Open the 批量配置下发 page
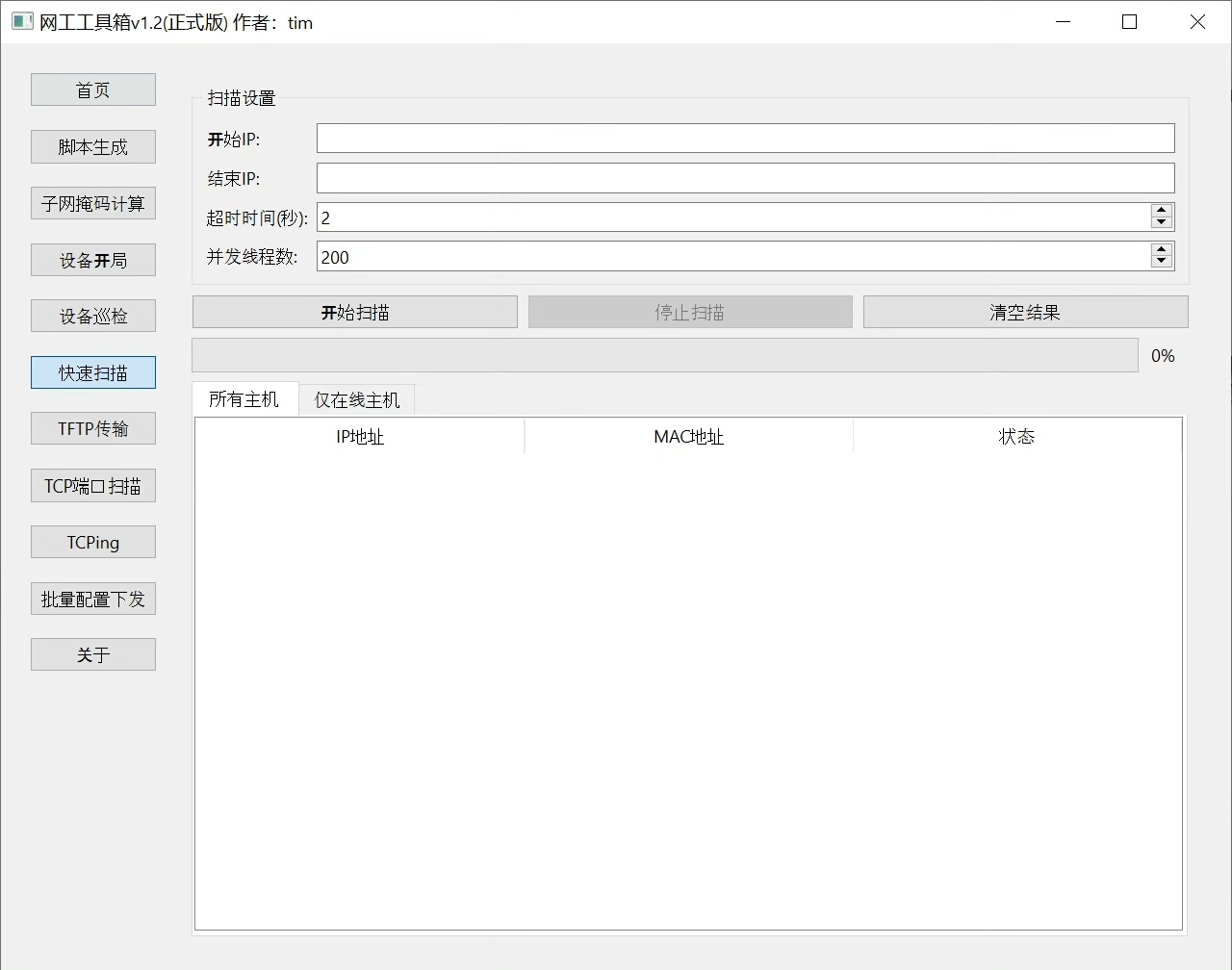The width and height of the screenshot is (1232, 970). (x=93, y=599)
